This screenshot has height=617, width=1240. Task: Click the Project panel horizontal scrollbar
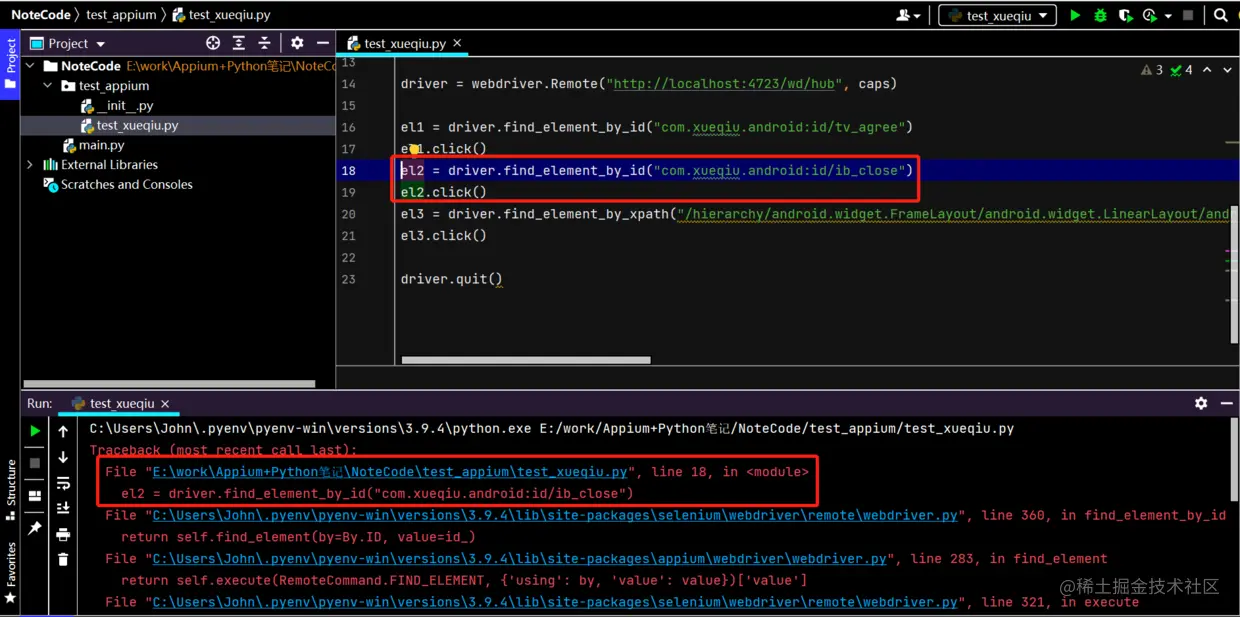pos(169,383)
